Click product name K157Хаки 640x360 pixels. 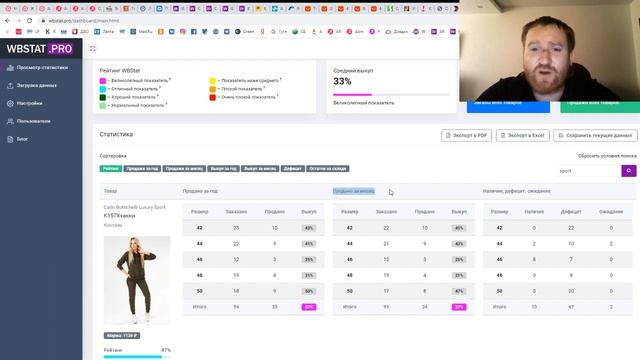tap(119, 216)
